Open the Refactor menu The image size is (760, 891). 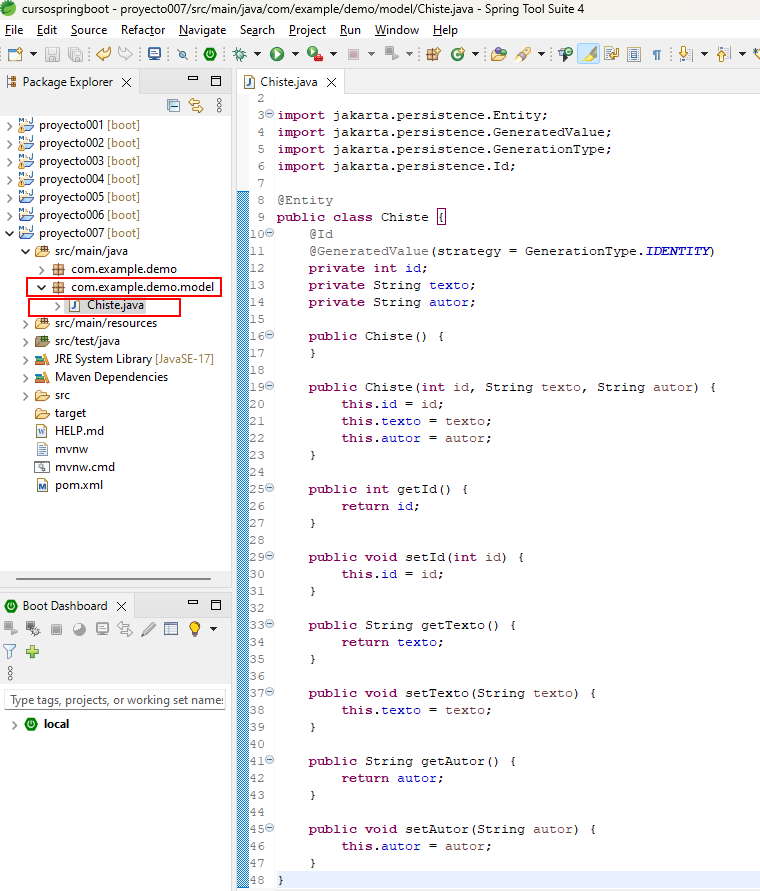click(143, 30)
